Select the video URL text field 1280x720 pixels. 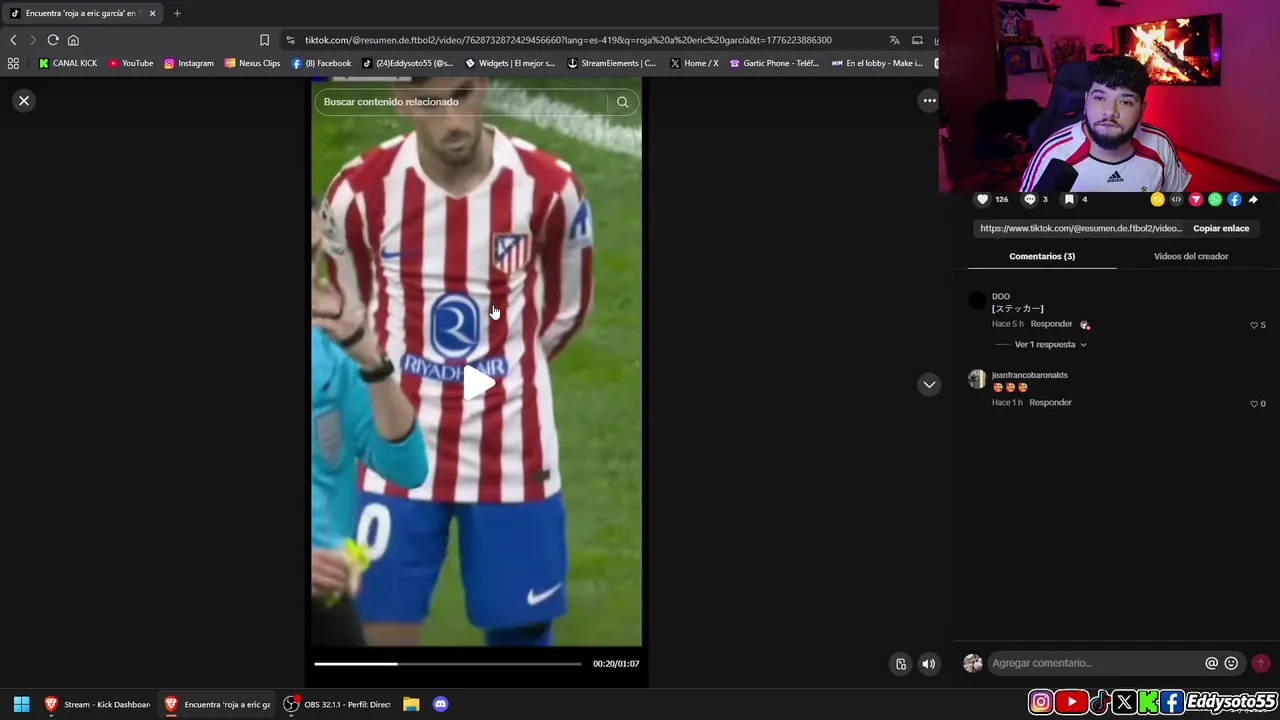[1081, 228]
